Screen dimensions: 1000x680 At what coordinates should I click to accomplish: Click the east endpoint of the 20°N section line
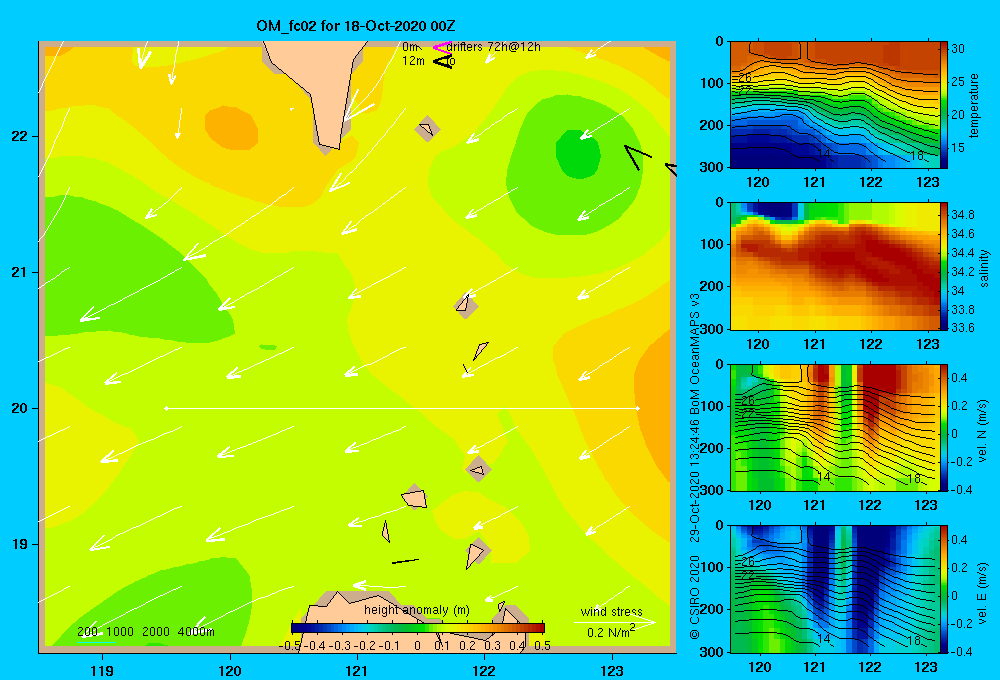(637, 408)
